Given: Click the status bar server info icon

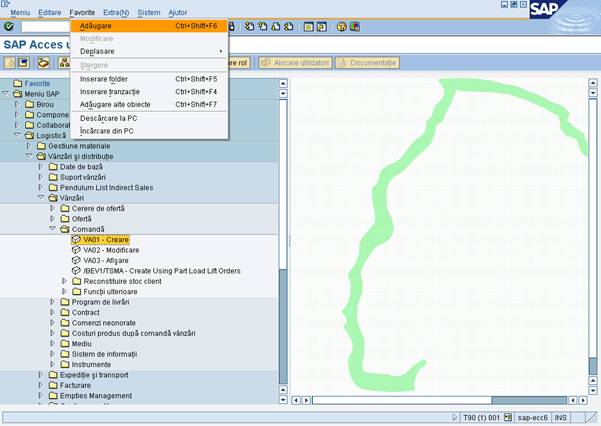Looking at the screenshot, I should click(508, 417).
